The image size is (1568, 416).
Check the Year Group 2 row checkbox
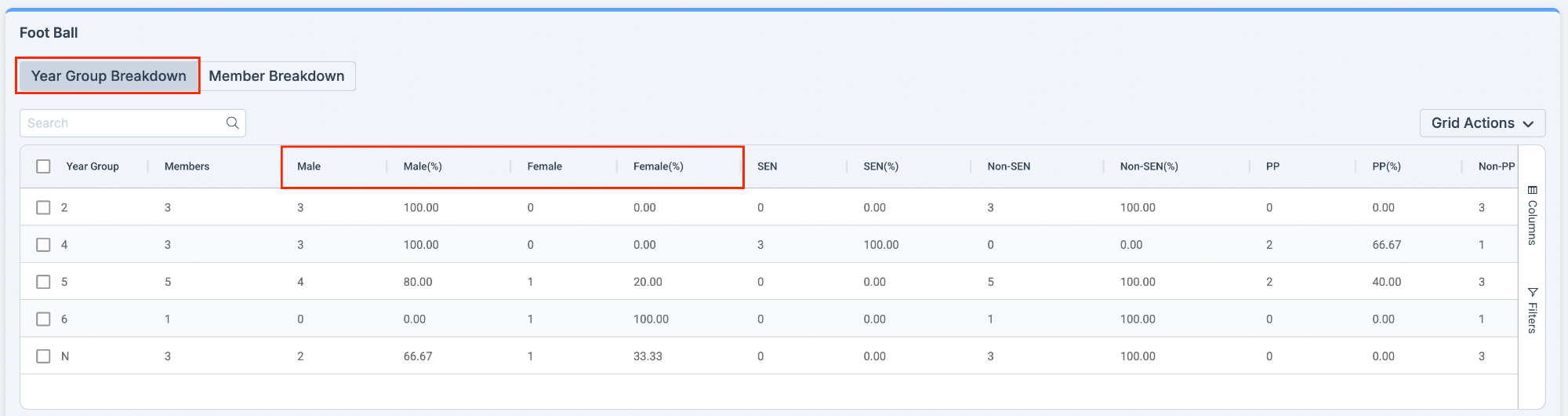[44, 208]
